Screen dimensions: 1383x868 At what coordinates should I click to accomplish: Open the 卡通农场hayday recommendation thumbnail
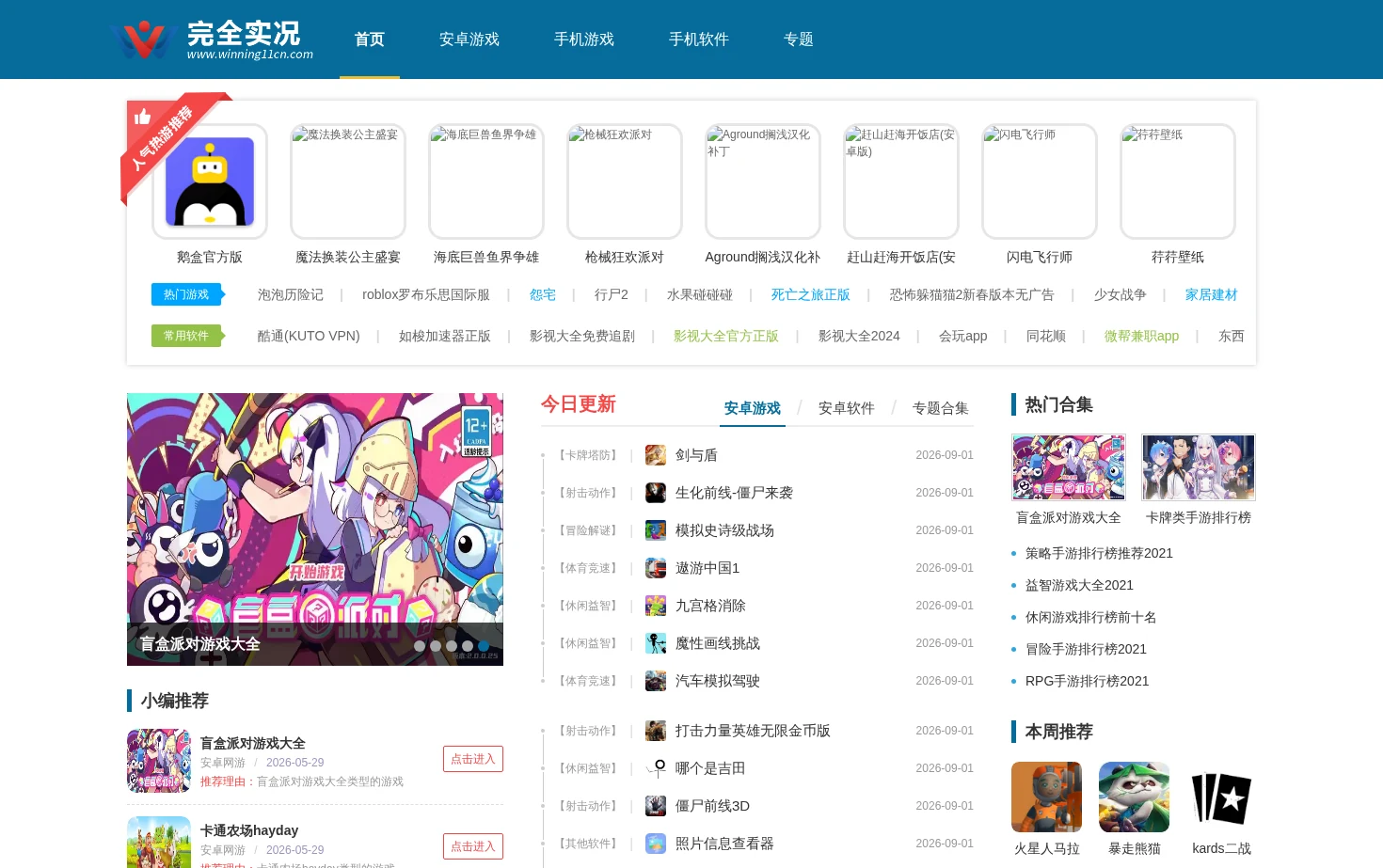click(x=159, y=843)
